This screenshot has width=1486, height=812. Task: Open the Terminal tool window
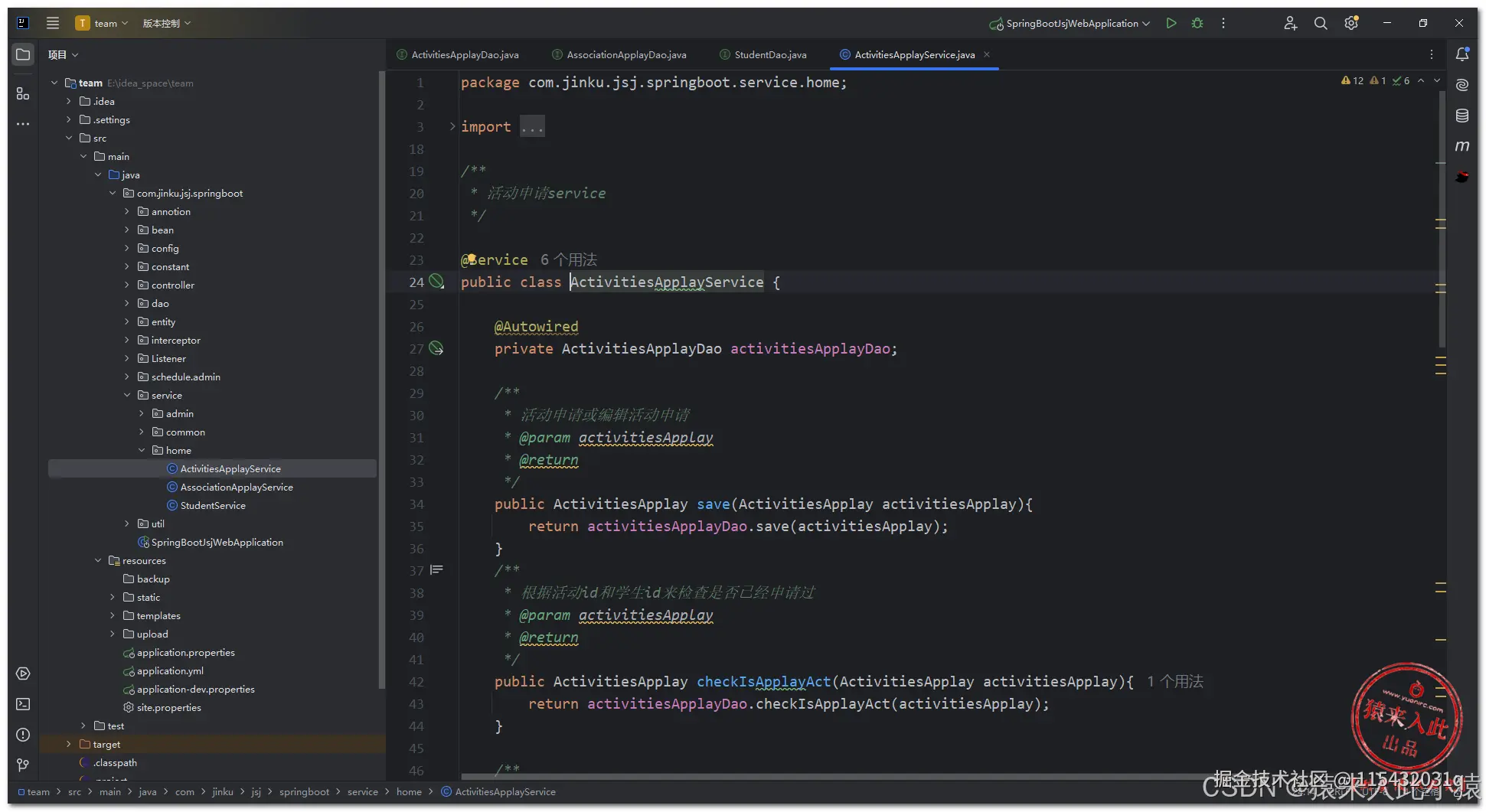point(23,704)
